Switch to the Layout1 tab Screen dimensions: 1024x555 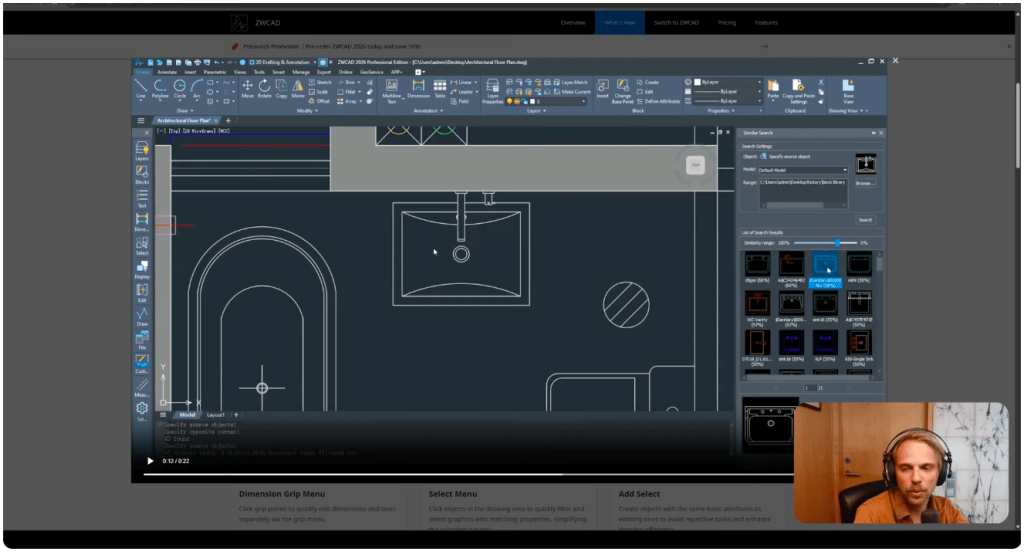pyautogui.click(x=215, y=414)
